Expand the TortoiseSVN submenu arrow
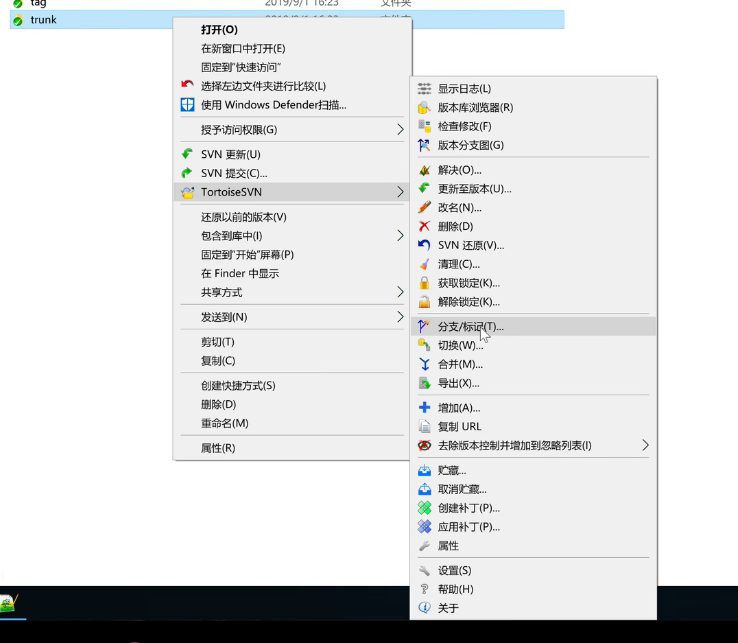Image resolution: width=738 pixels, height=643 pixels. coord(400,192)
